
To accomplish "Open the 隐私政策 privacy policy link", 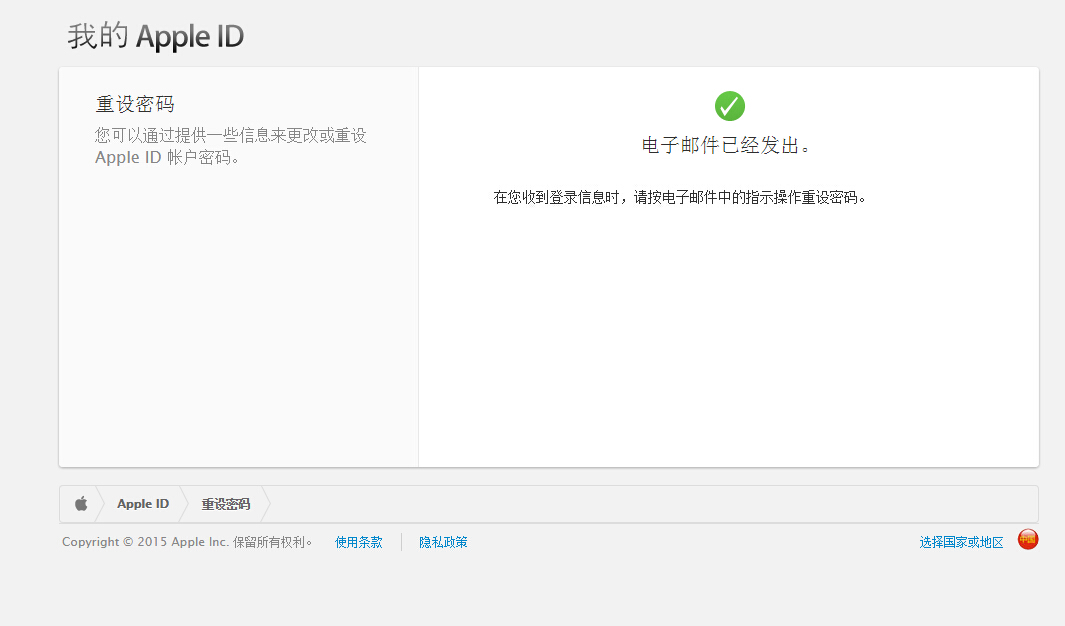I will pyautogui.click(x=443, y=542).
